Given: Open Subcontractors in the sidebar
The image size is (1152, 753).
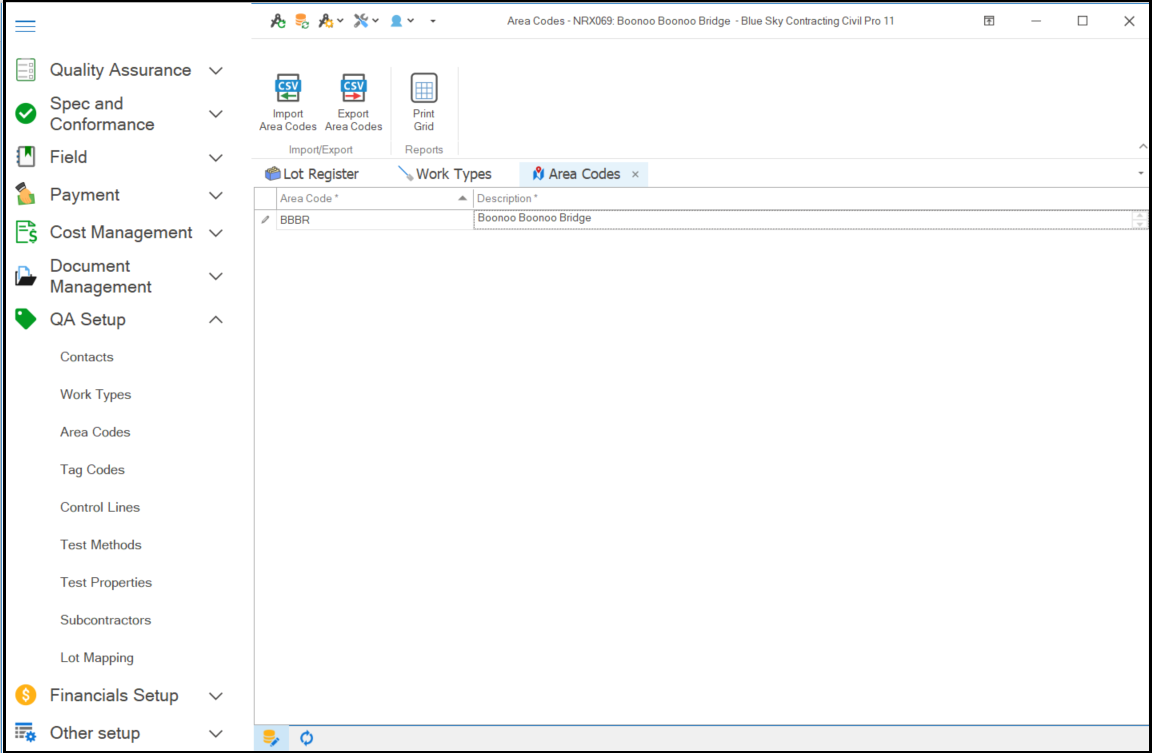Looking at the screenshot, I should [x=105, y=620].
